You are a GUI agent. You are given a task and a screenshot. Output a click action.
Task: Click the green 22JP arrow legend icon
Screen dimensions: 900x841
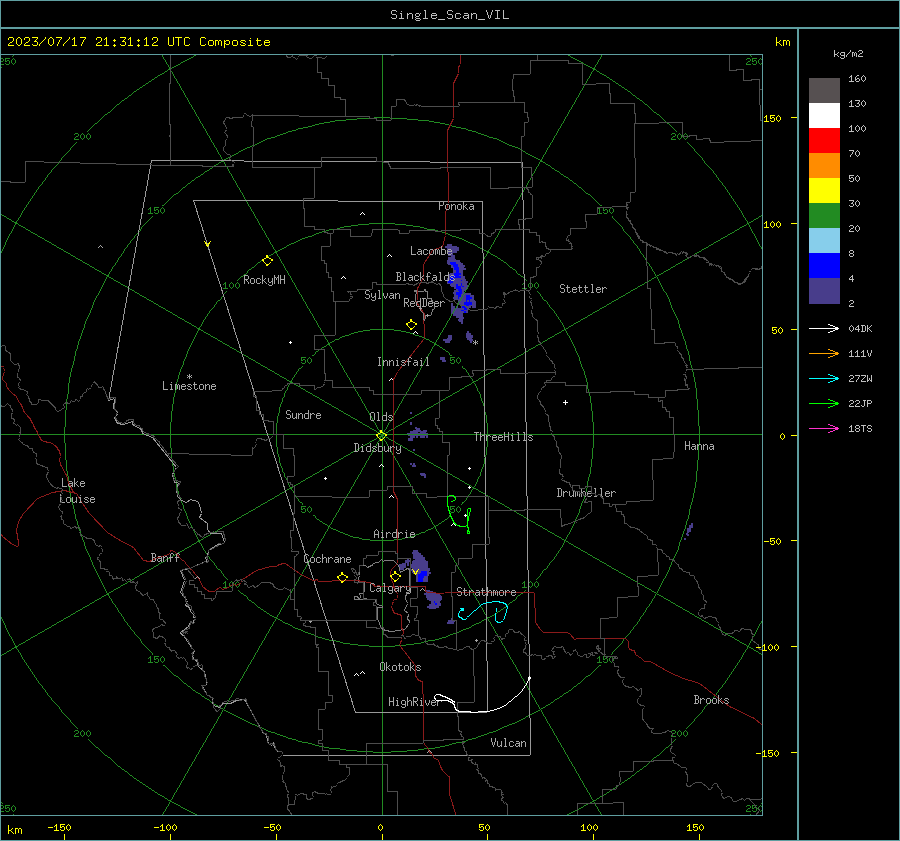[x=824, y=404]
